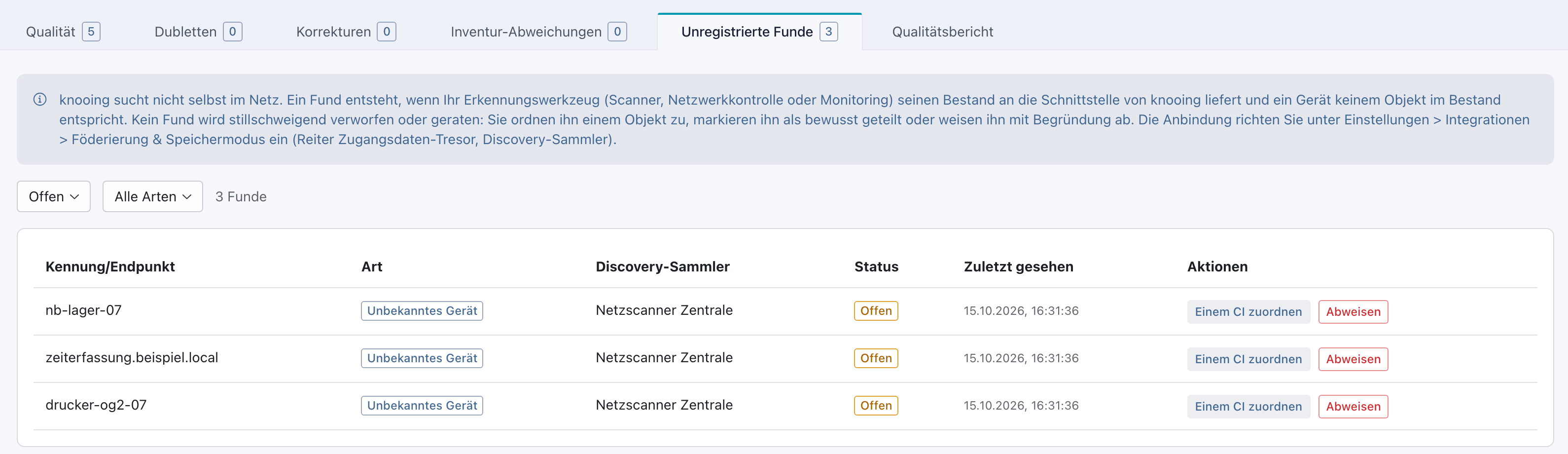
Task: Open the Qualität tab
Action: tap(63, 32)
